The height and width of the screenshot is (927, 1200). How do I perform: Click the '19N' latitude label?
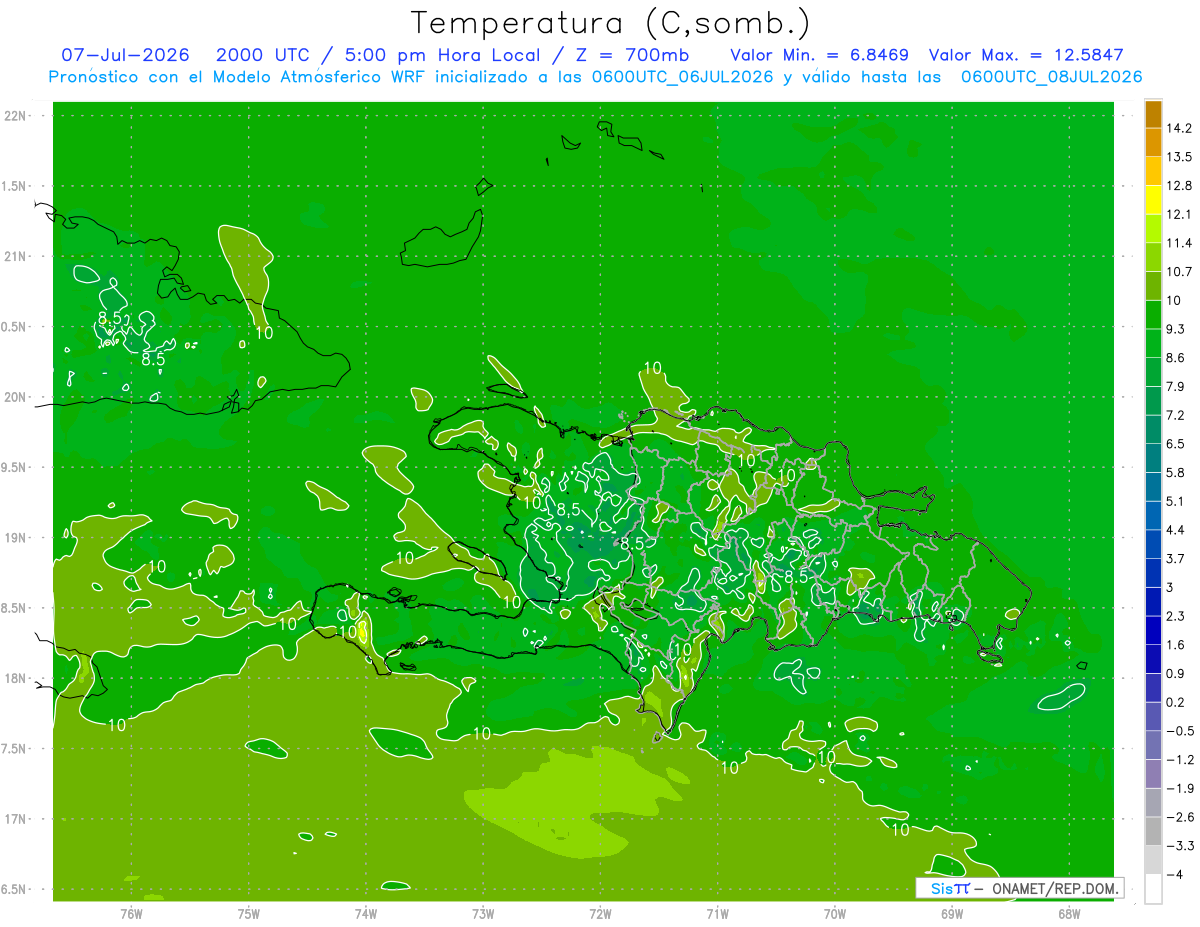(16, 538)
